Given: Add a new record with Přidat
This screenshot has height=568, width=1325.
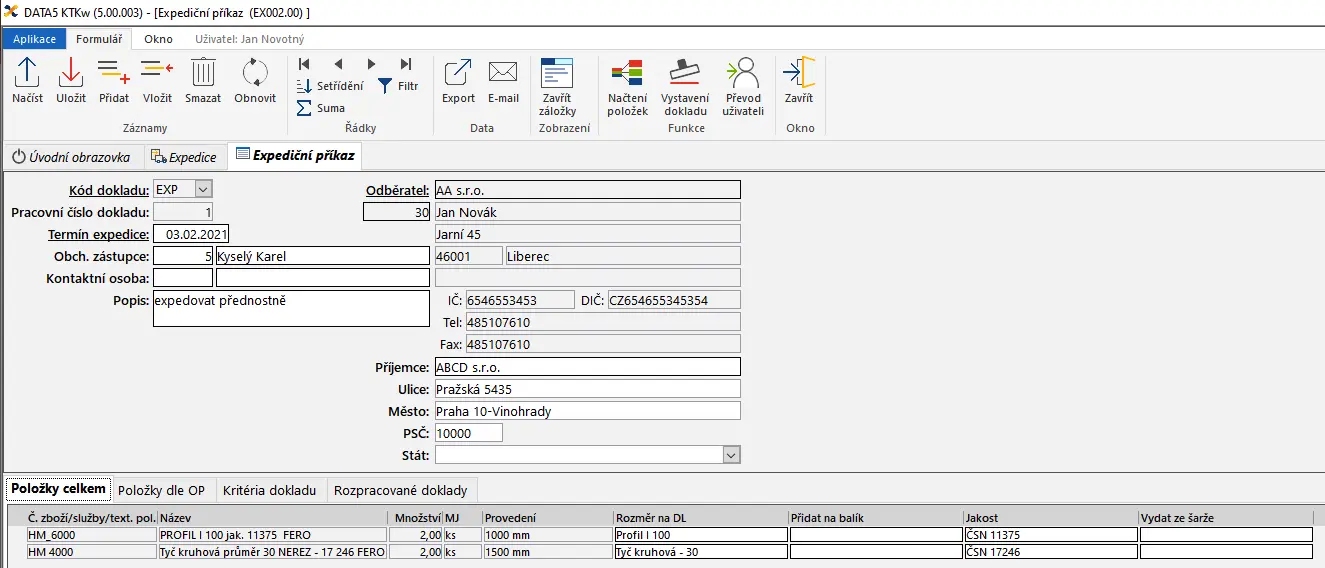Looking at the screenshot, I should [114, 80].
